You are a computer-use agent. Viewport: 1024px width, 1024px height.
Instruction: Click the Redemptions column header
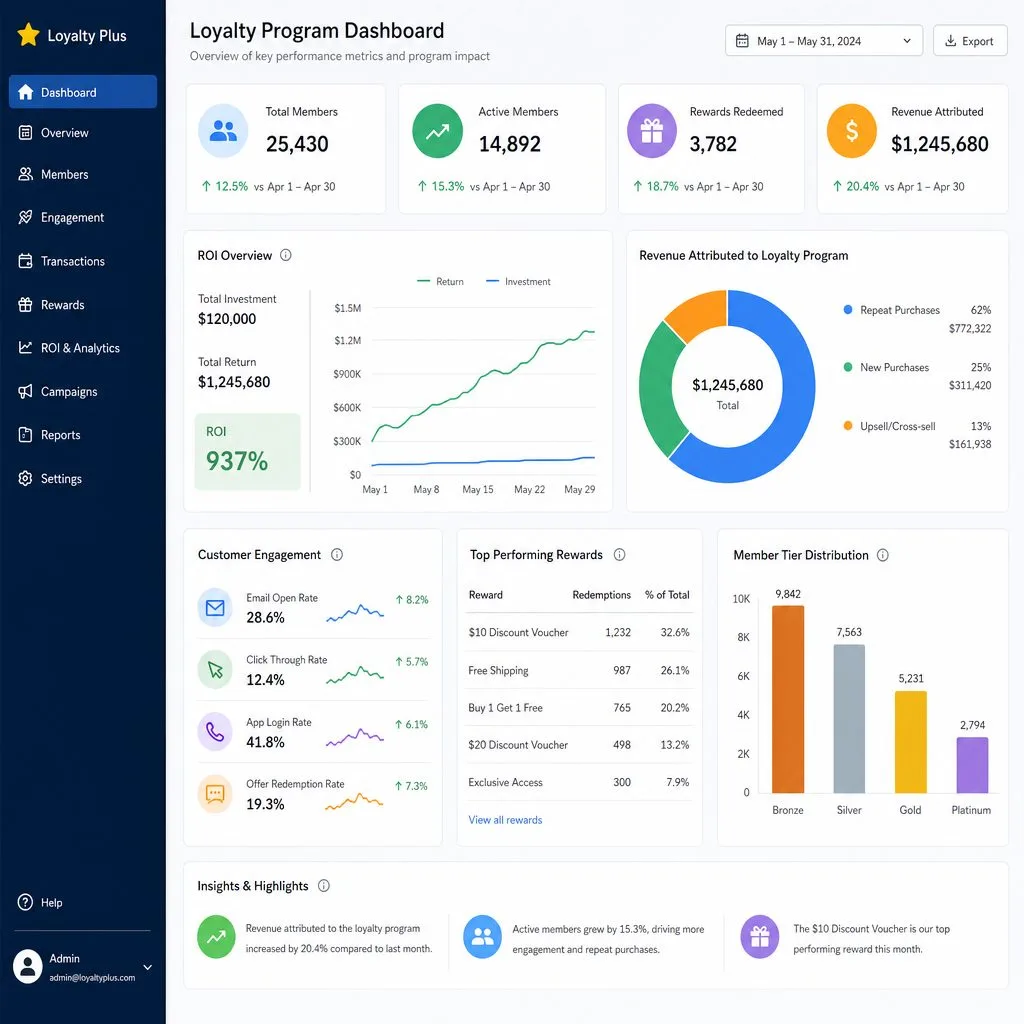pos(601,595)
